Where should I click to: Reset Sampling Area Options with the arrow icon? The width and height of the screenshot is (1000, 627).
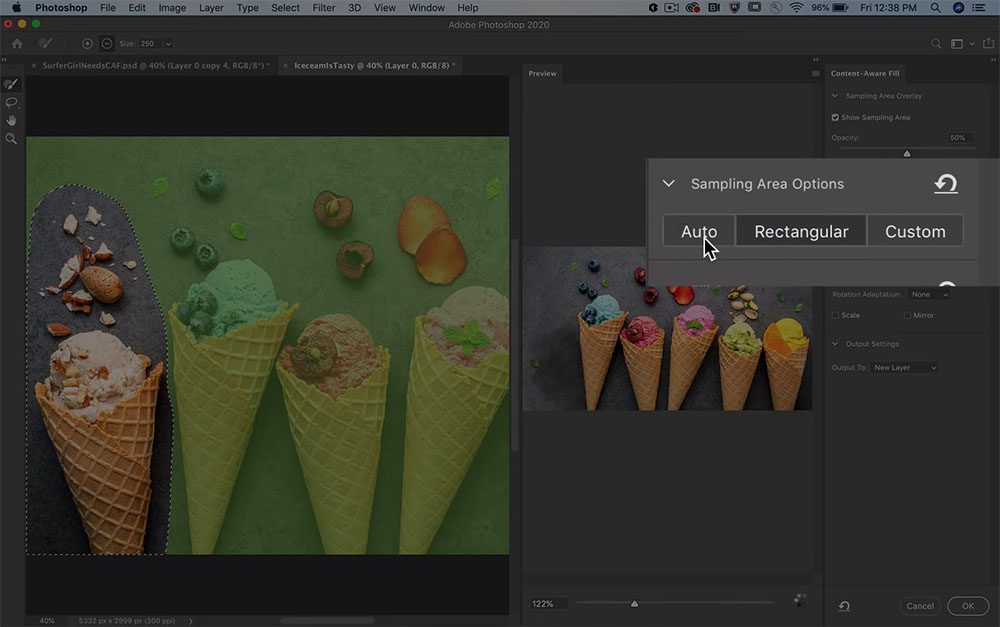(945, 184)
